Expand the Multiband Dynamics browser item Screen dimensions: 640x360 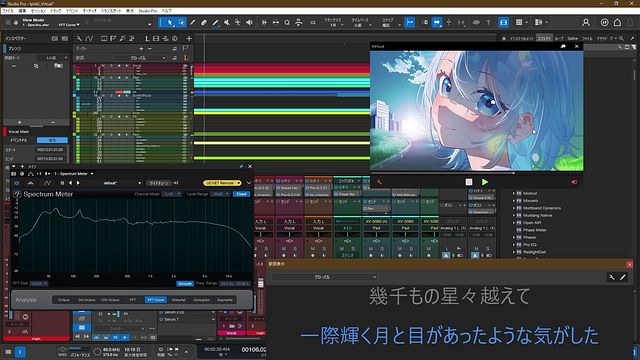pos(514,208)
